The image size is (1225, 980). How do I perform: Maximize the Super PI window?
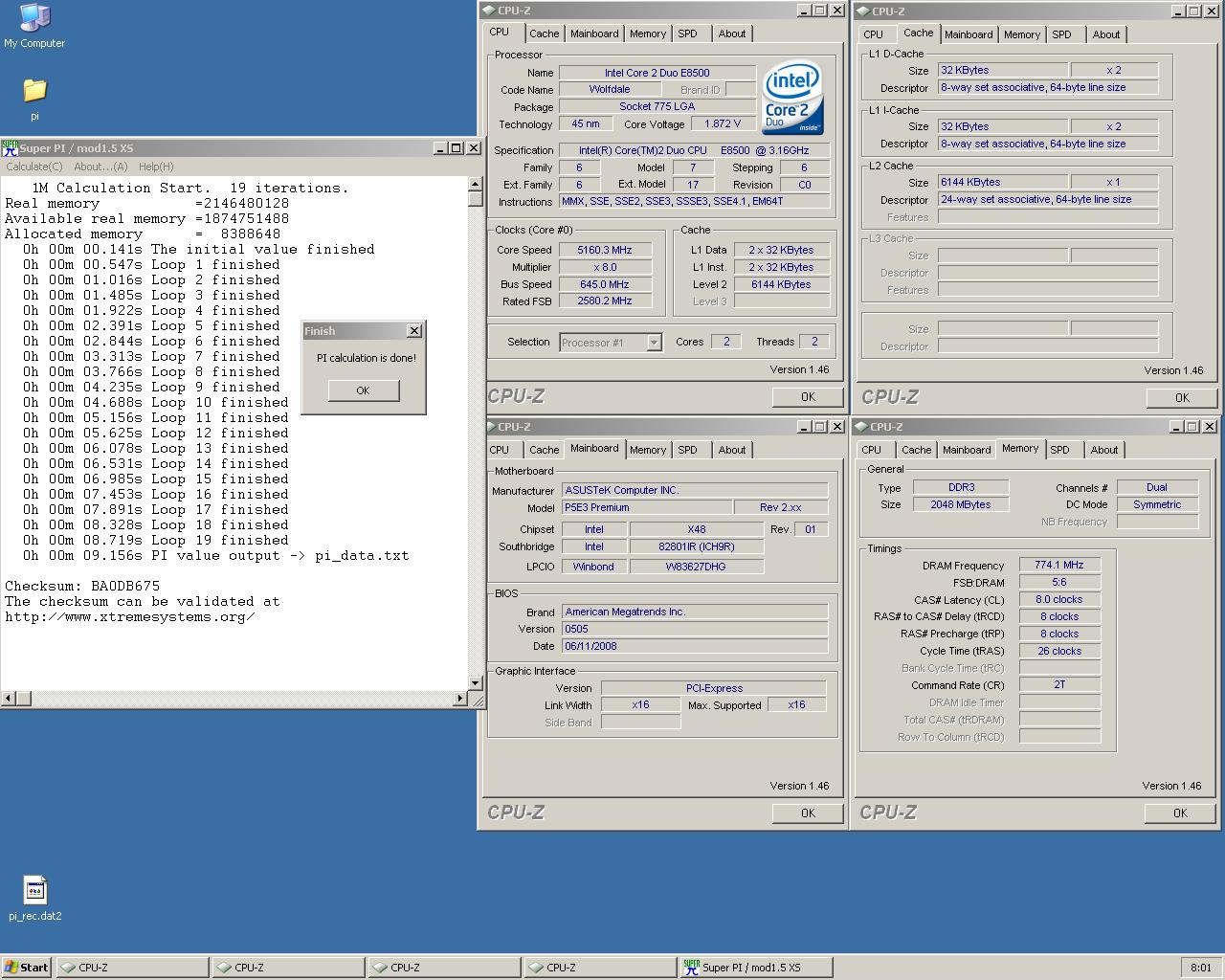tap(456, 148)
